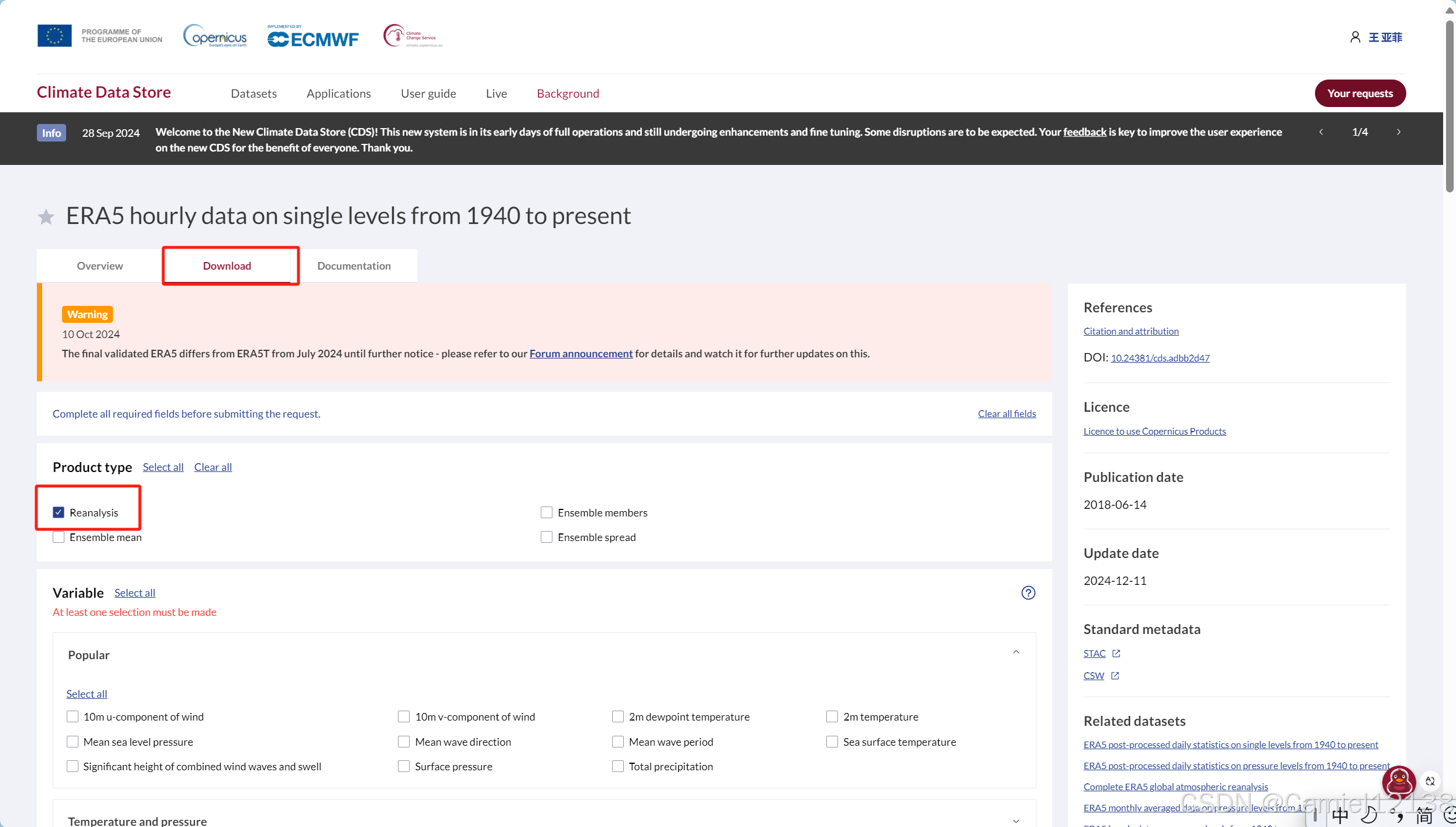Collapse the Popular variables section
The height and width of the screenshot is (827, 1456).
pos(1016,652)
